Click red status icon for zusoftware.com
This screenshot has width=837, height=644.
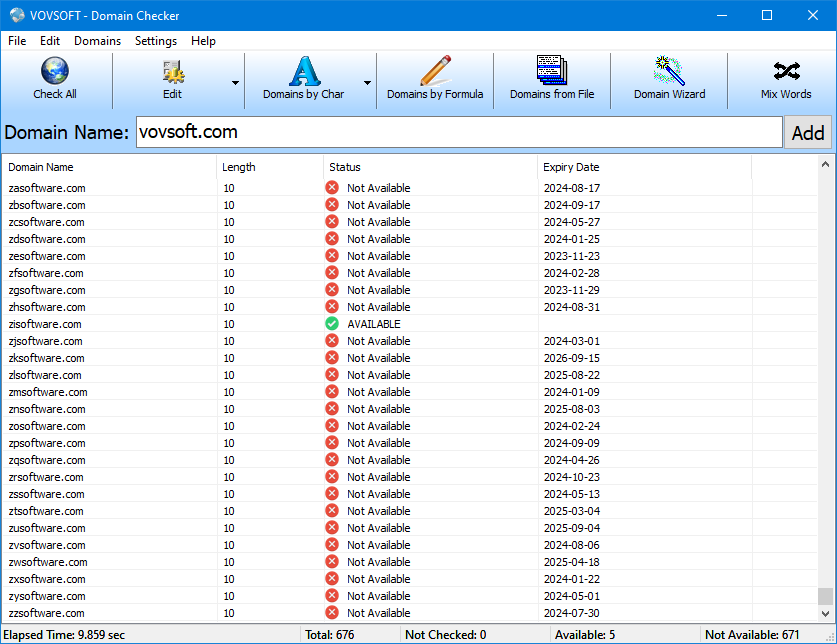332,528
